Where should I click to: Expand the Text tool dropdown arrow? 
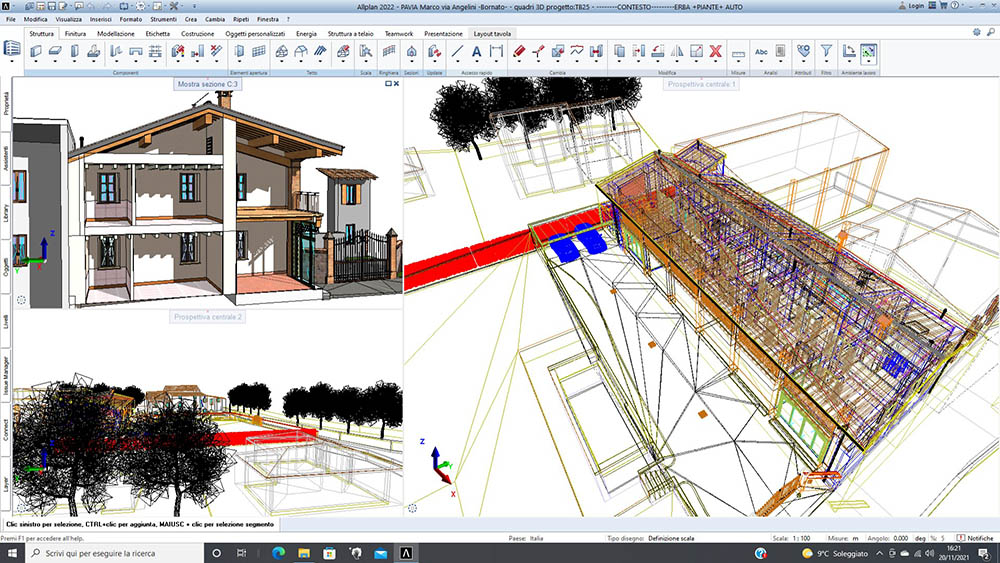[x=476, y=62]
